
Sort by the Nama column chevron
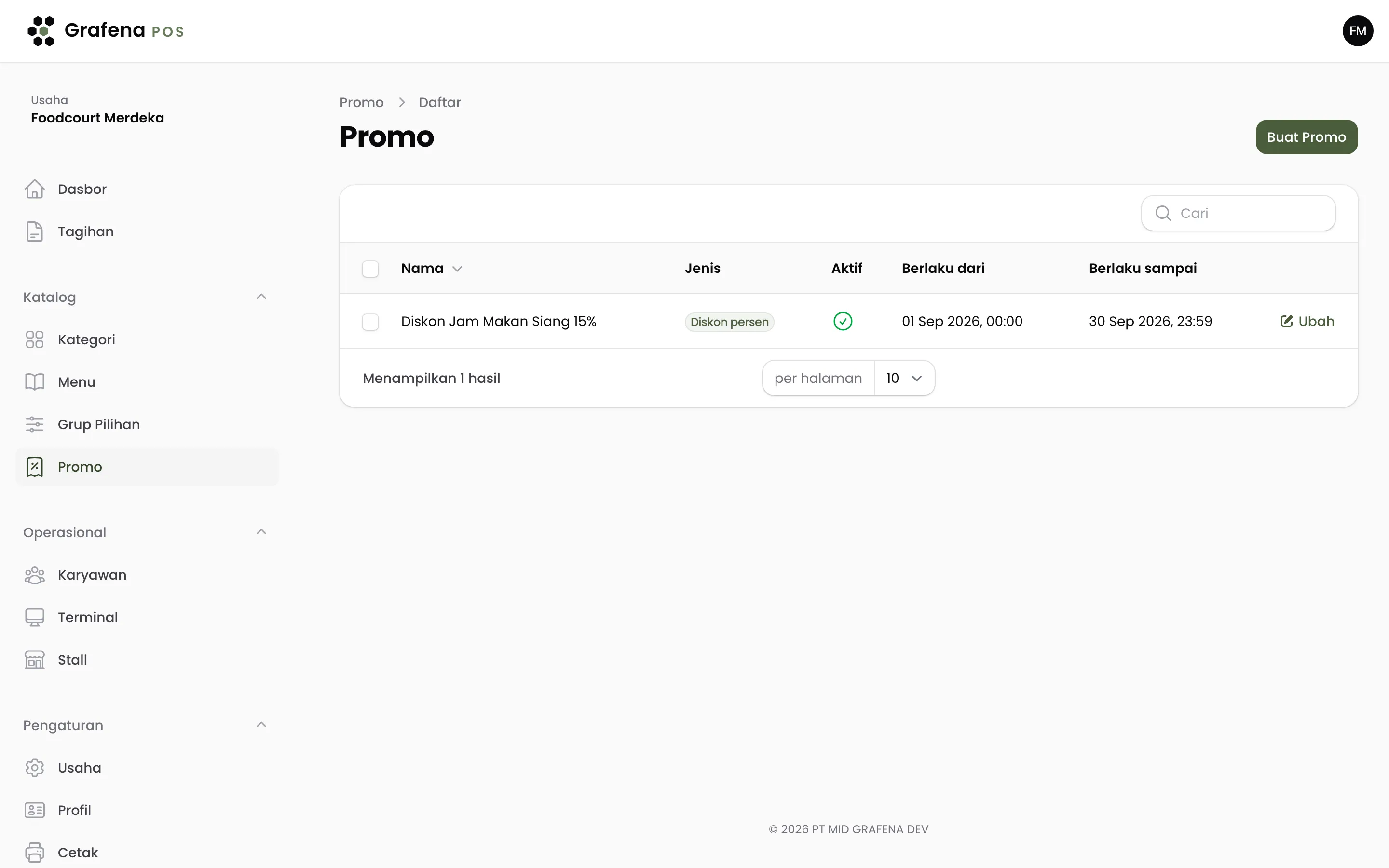pos(457,269)
